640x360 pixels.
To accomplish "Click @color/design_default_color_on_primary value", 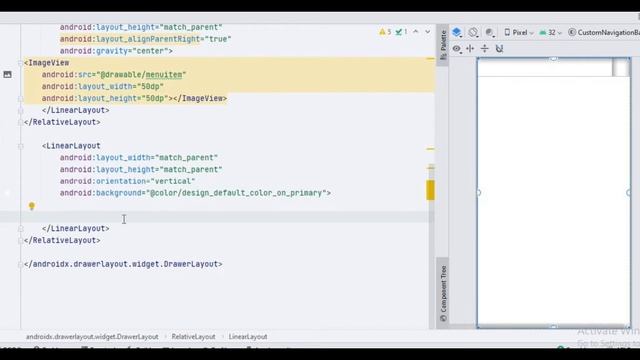I will (x=236, y=193).
